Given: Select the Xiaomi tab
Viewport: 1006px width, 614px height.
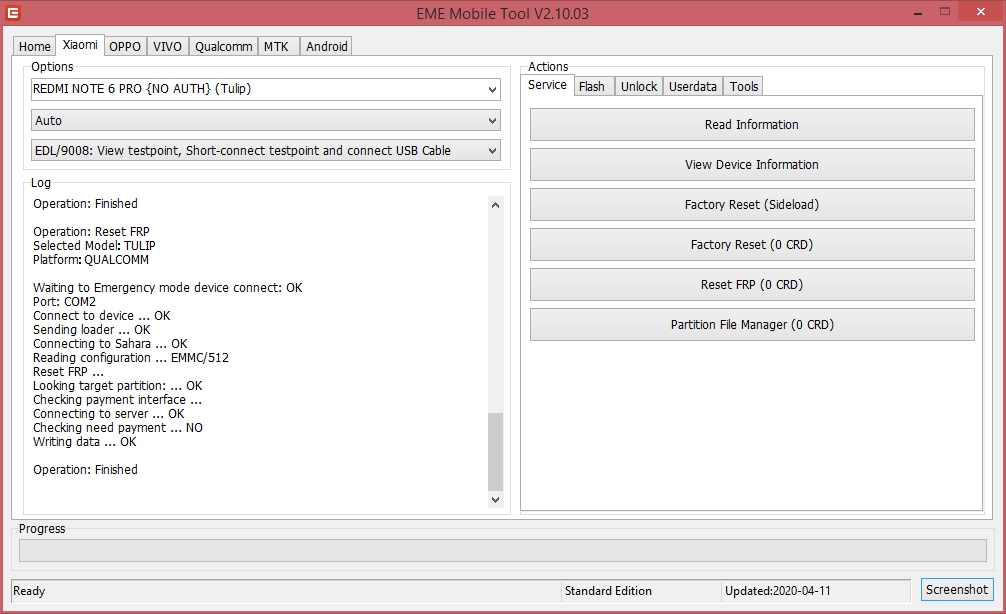Looking at the screenshot, I should pyautogui.click(x=80, y=44).
